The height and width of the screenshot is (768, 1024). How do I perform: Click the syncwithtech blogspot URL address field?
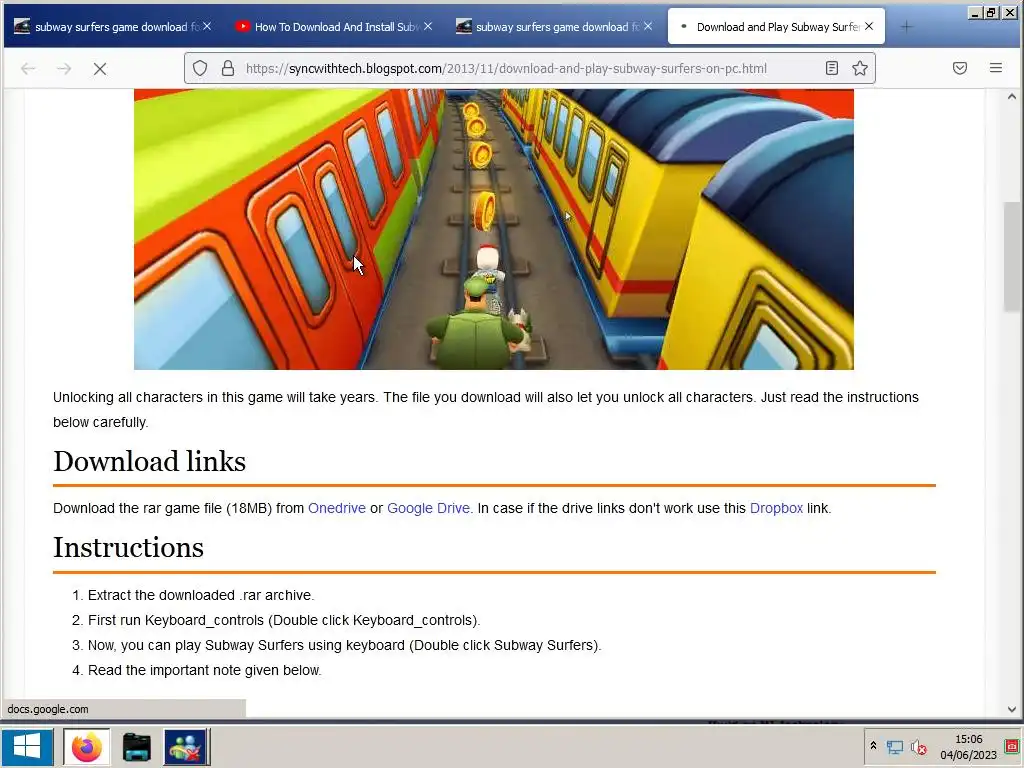click(506, 68)
